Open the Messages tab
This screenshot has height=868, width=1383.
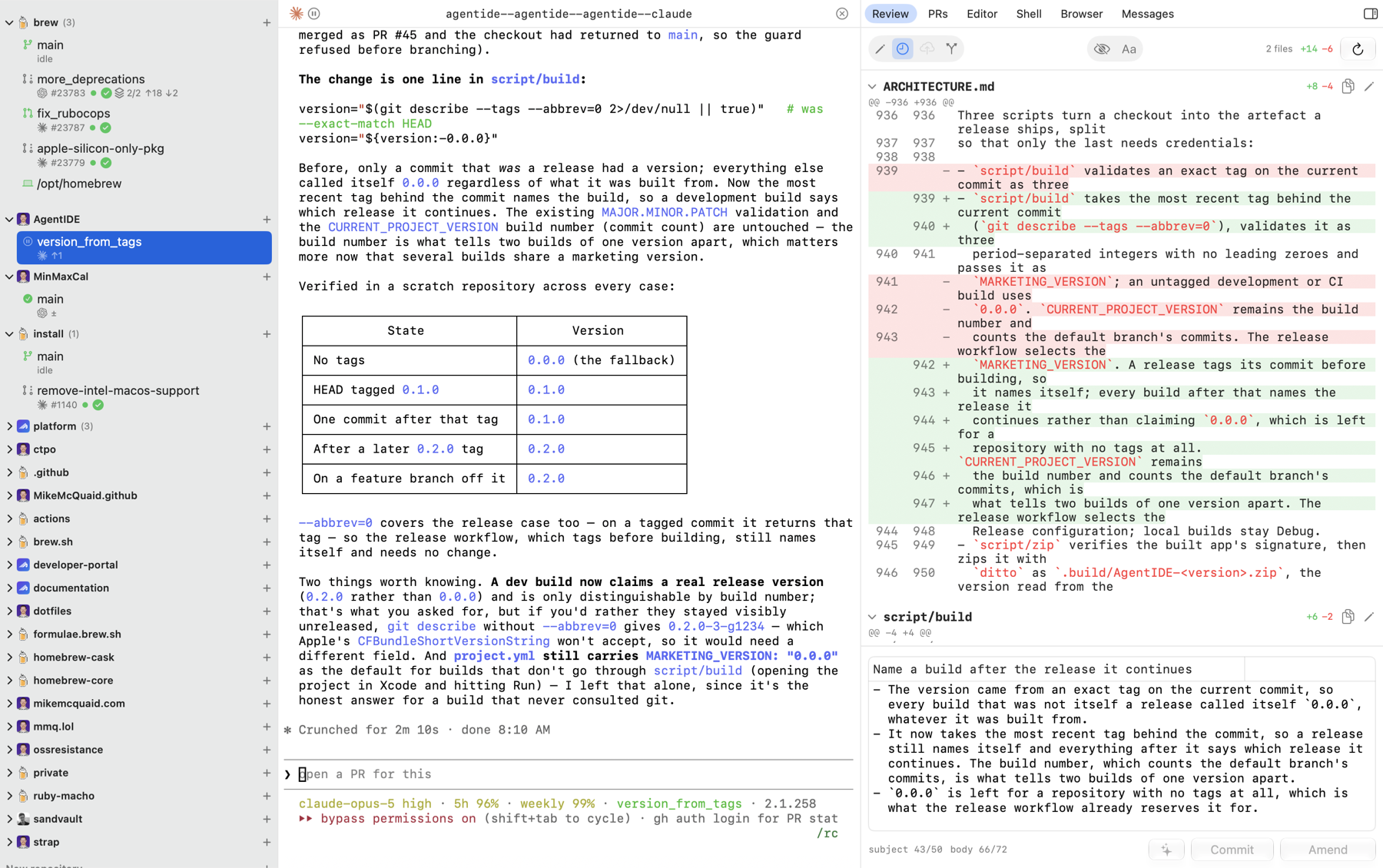pos(1147,14)
